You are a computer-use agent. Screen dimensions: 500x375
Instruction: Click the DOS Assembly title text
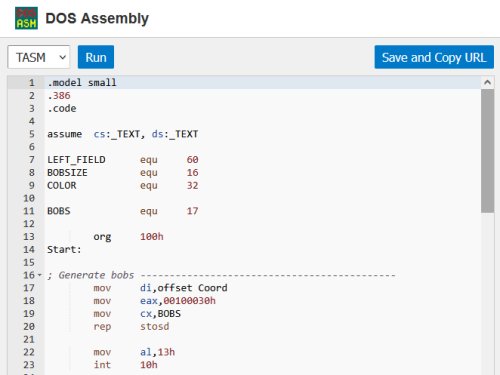tap(97, 18)
